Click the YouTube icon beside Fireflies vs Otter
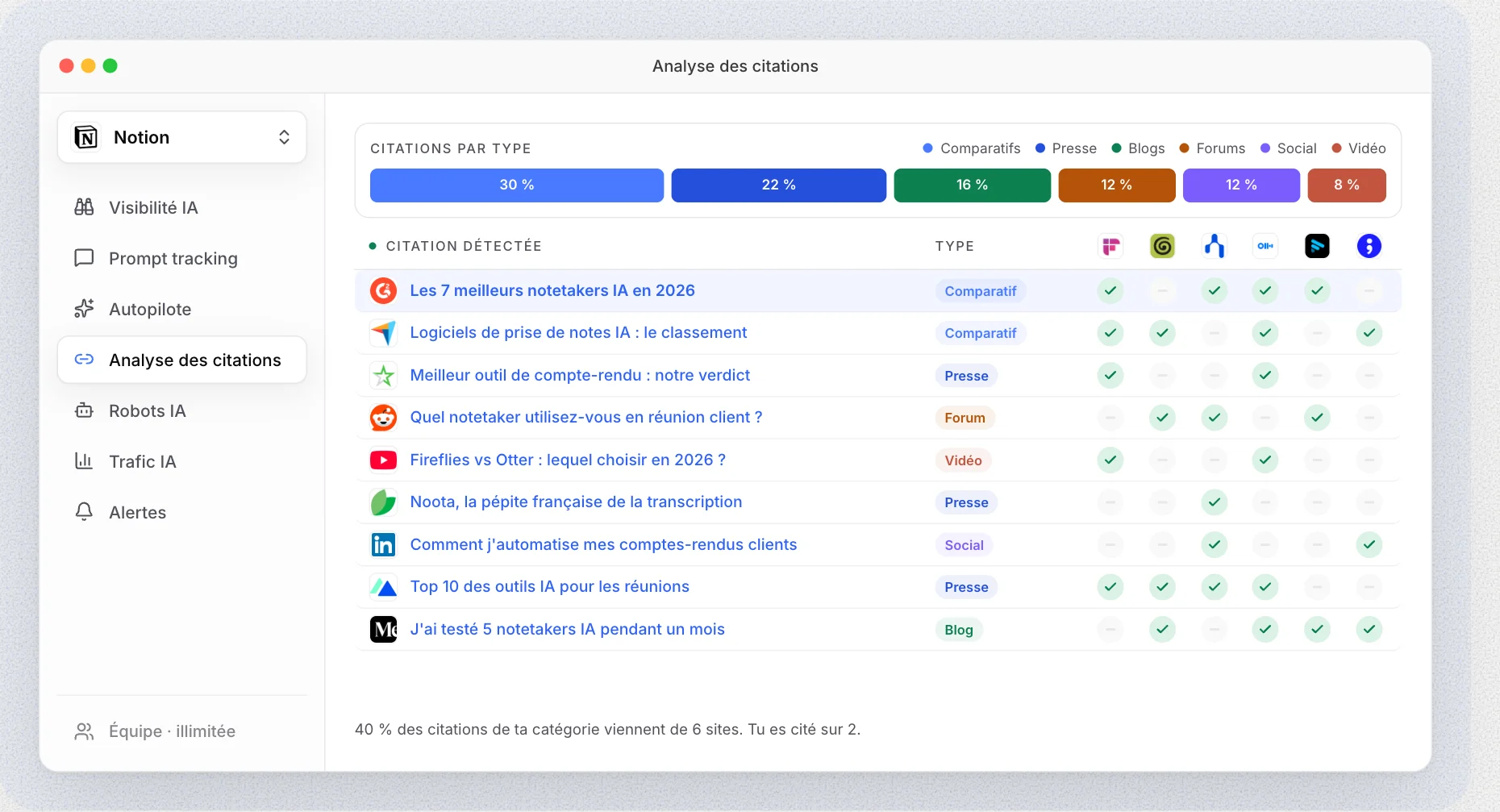The width and height of the screenshot is (1500, 812). pyautogui.click(x=383, y=460)
